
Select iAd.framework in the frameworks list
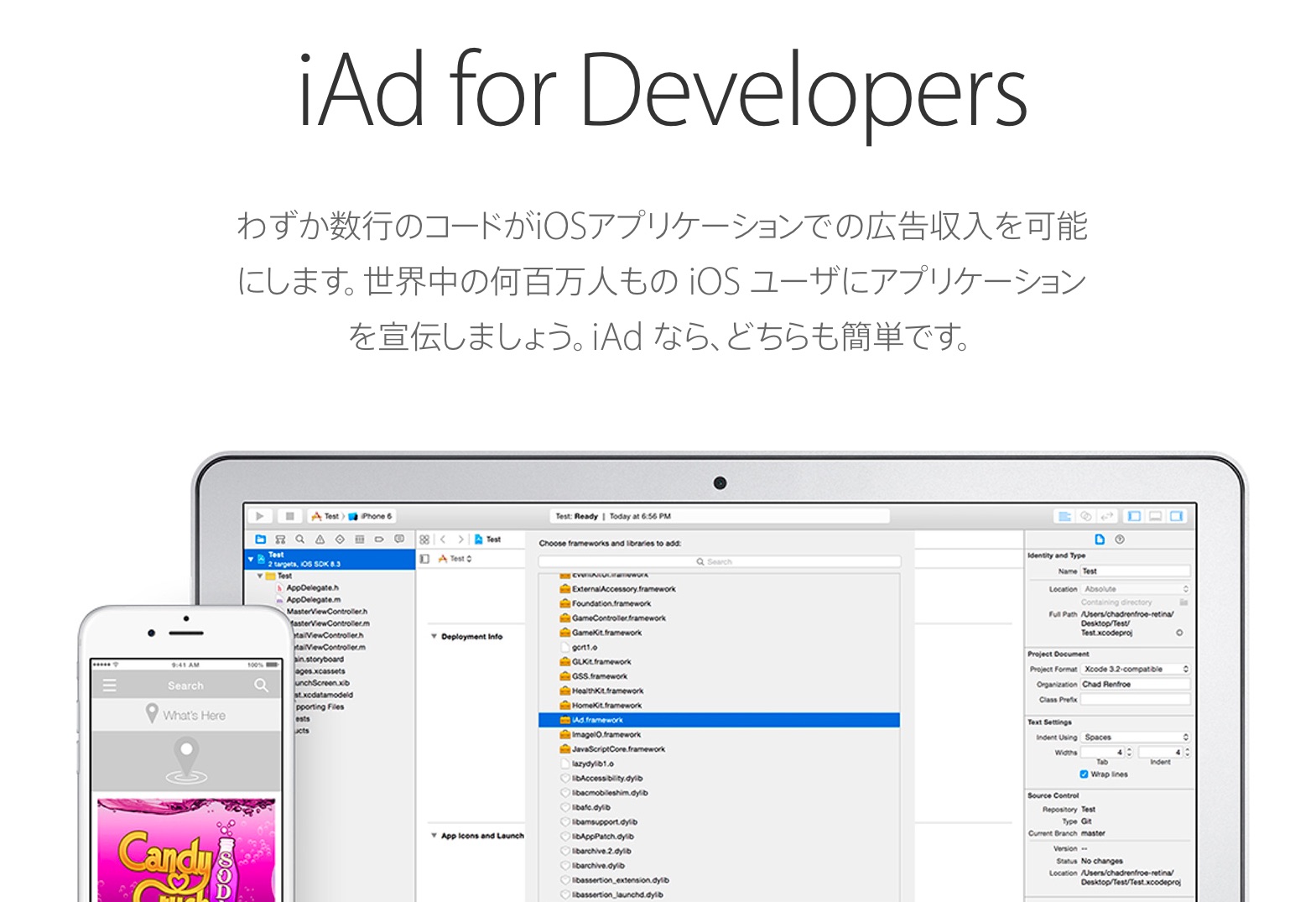[719, 720]
